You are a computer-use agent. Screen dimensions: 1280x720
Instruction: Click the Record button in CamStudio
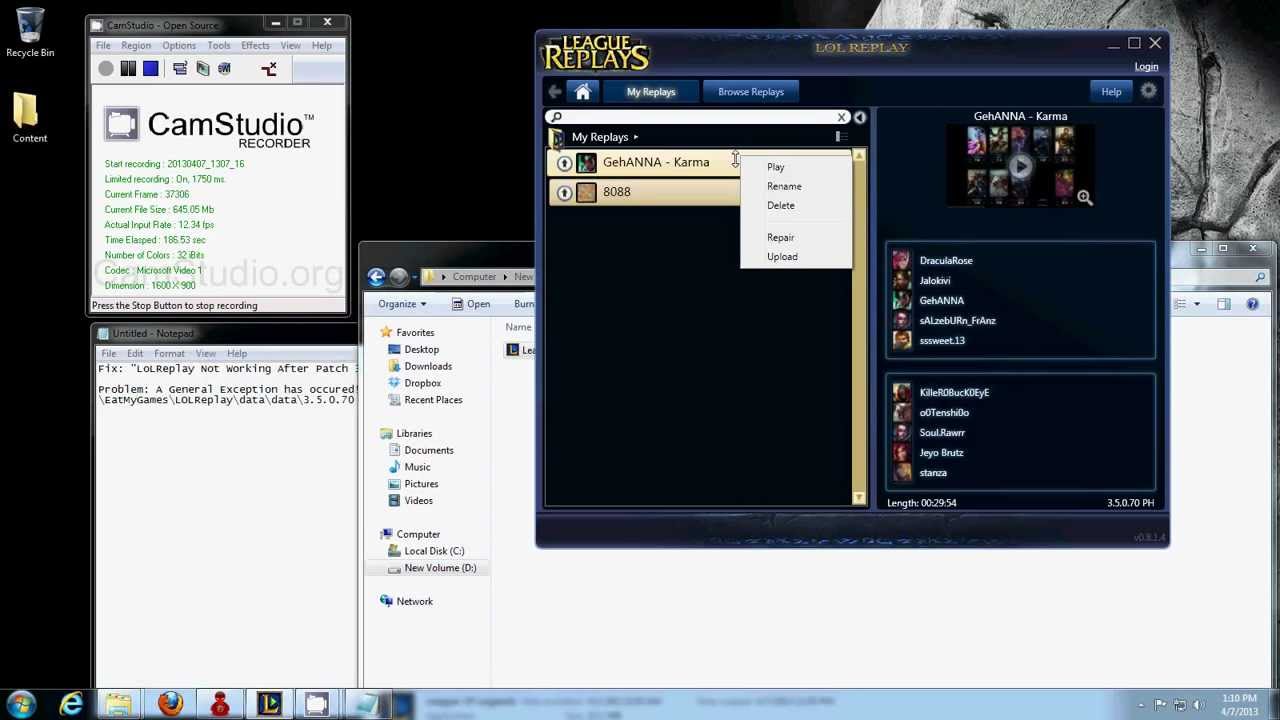pyautogui.click(x=106, y=69)
